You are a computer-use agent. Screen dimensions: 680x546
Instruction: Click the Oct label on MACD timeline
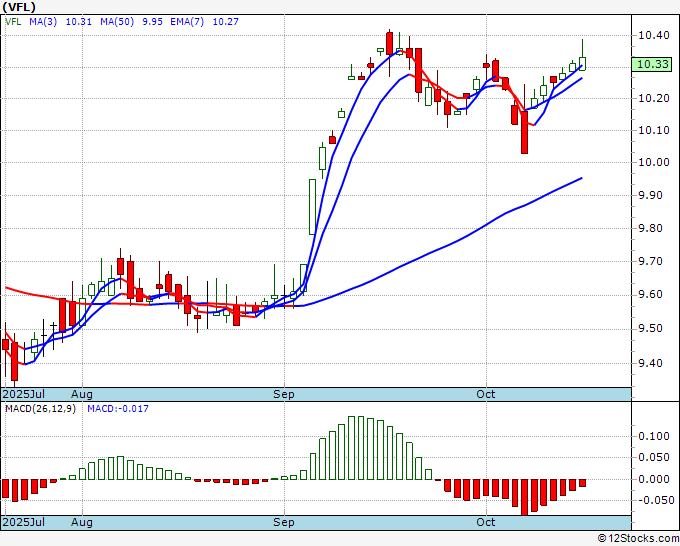tap(485, 522)
